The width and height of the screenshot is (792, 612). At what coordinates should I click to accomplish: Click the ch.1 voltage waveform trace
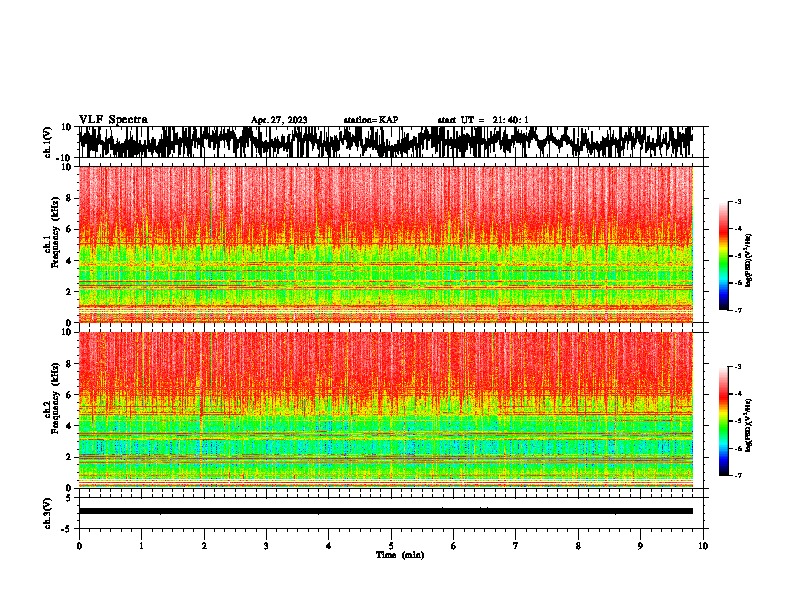[385, 142]
